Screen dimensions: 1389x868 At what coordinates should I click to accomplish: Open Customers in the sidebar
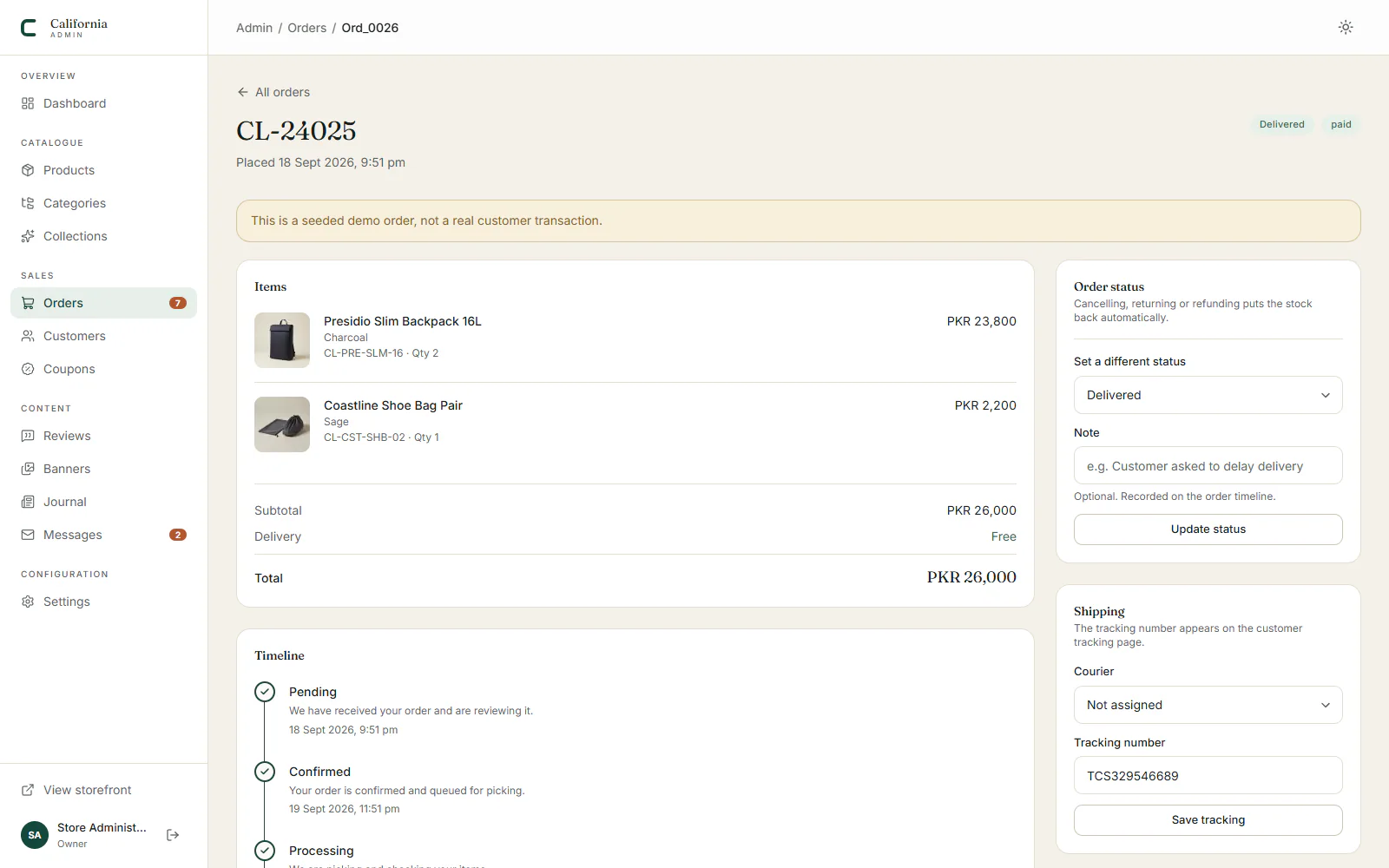tap(104, 336)
